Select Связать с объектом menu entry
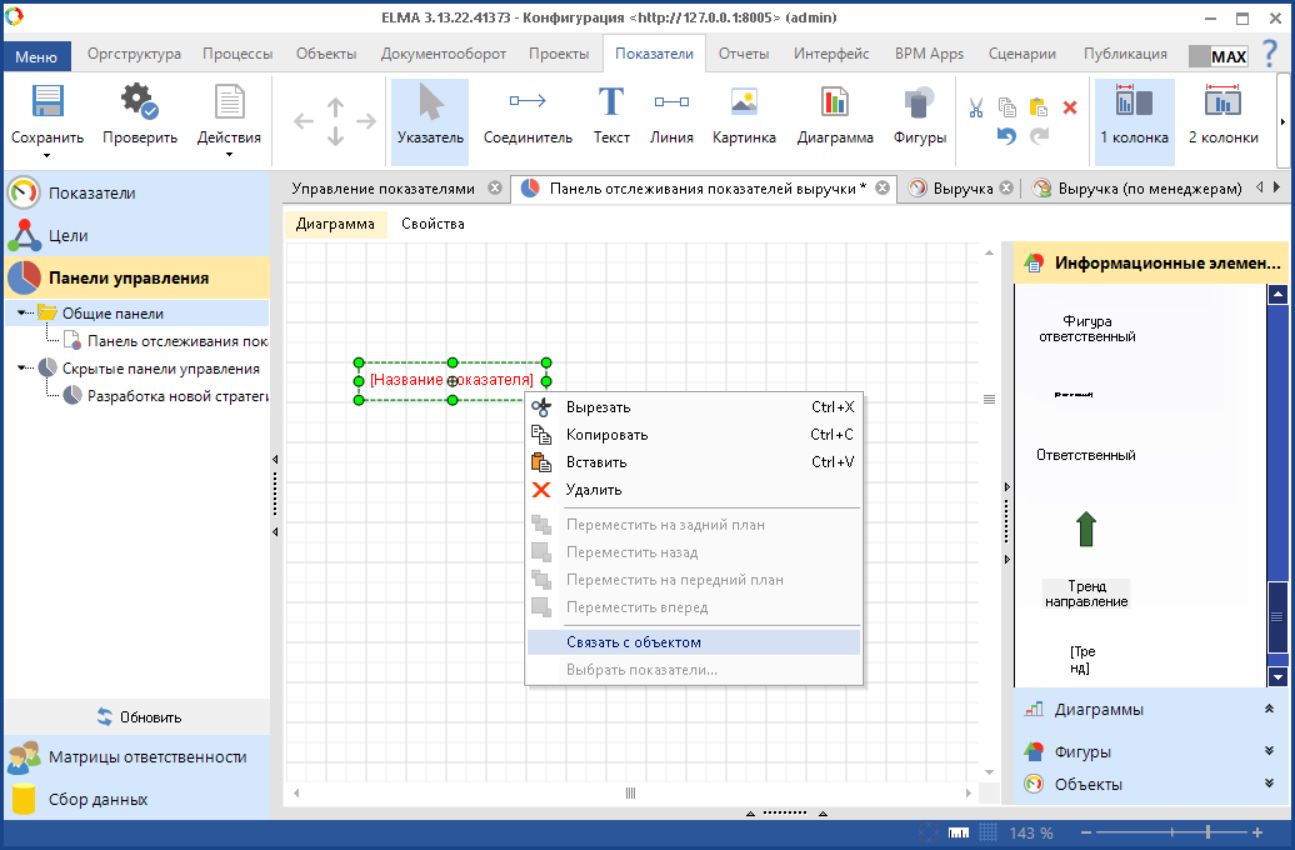The image size is (1295, 850). point(693,642)
